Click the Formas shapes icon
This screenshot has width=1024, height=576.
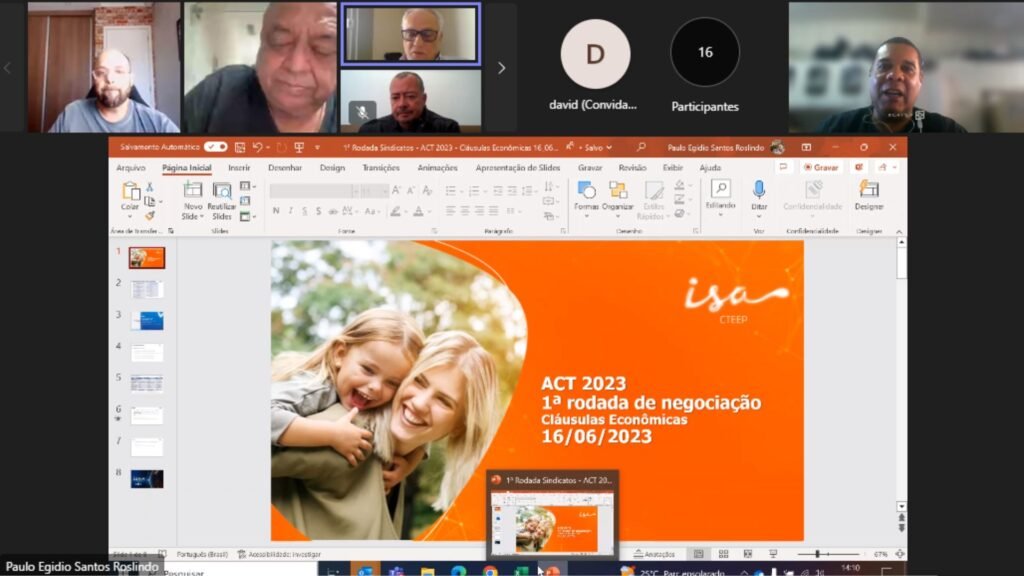click(586, 192)
